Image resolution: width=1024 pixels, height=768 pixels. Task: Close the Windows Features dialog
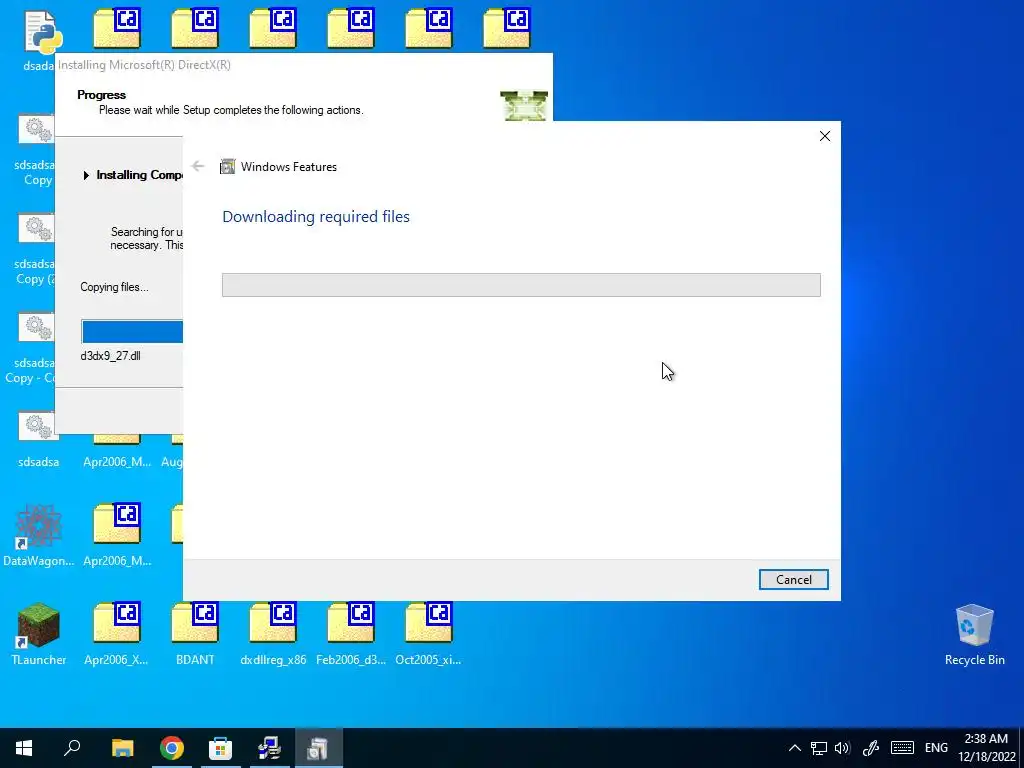pos(825,136)
